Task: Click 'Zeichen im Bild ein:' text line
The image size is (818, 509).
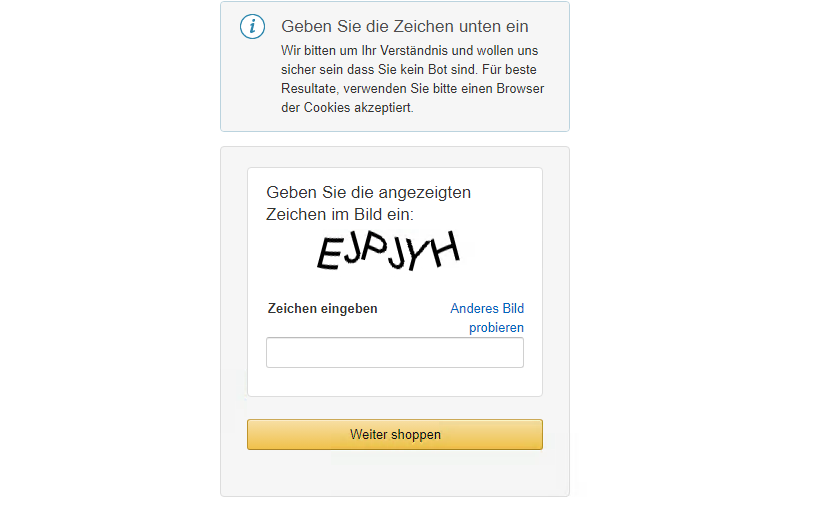Action: pyautogui.click(x=340, y=214)
